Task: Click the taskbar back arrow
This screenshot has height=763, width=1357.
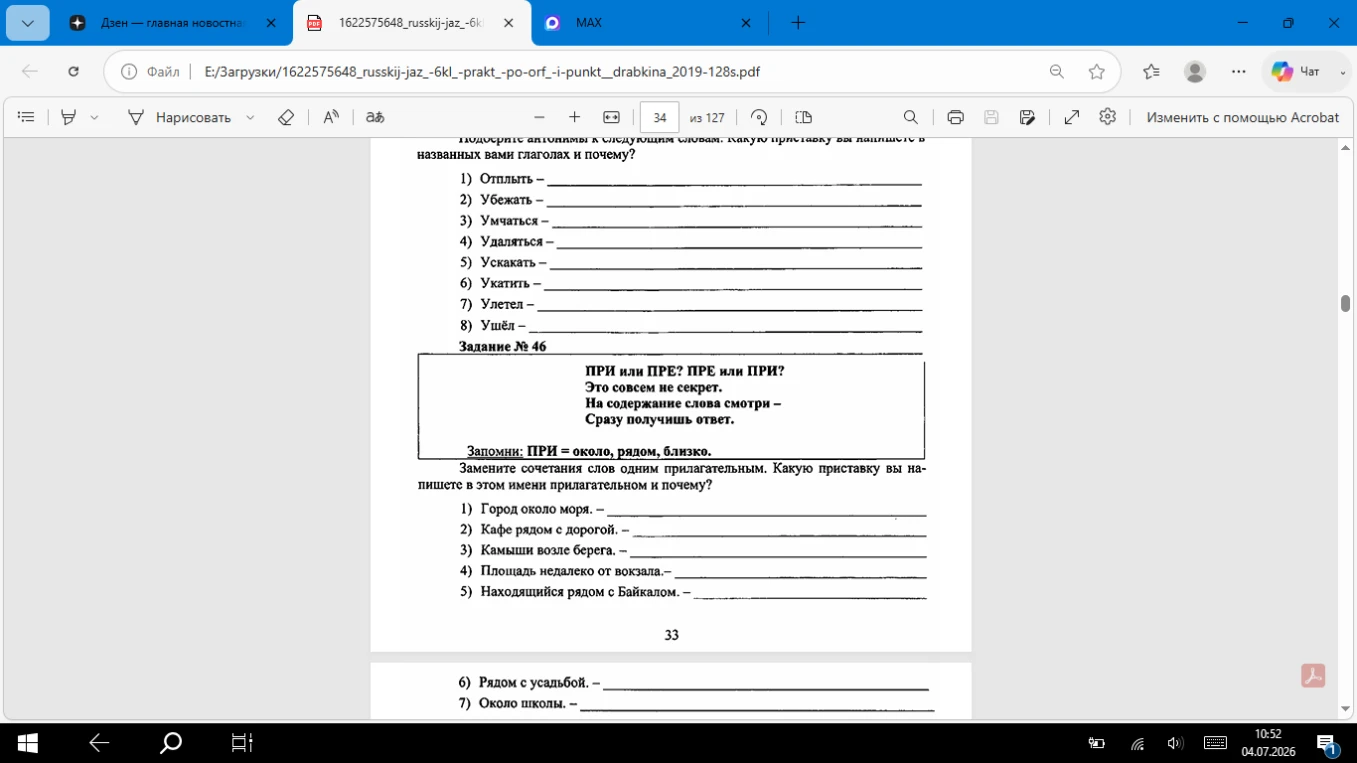Action: point(99,743)
